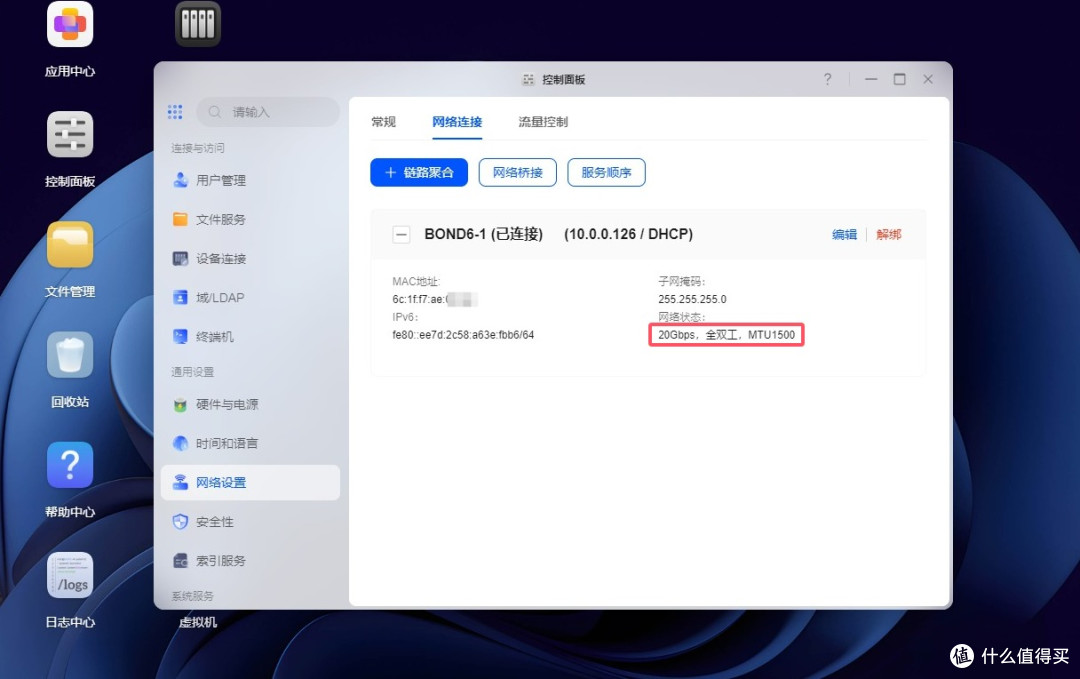Open 终端机 in the sidebar
The image size is (1080, 679).
pyautogui.click(x=250, y=337)
